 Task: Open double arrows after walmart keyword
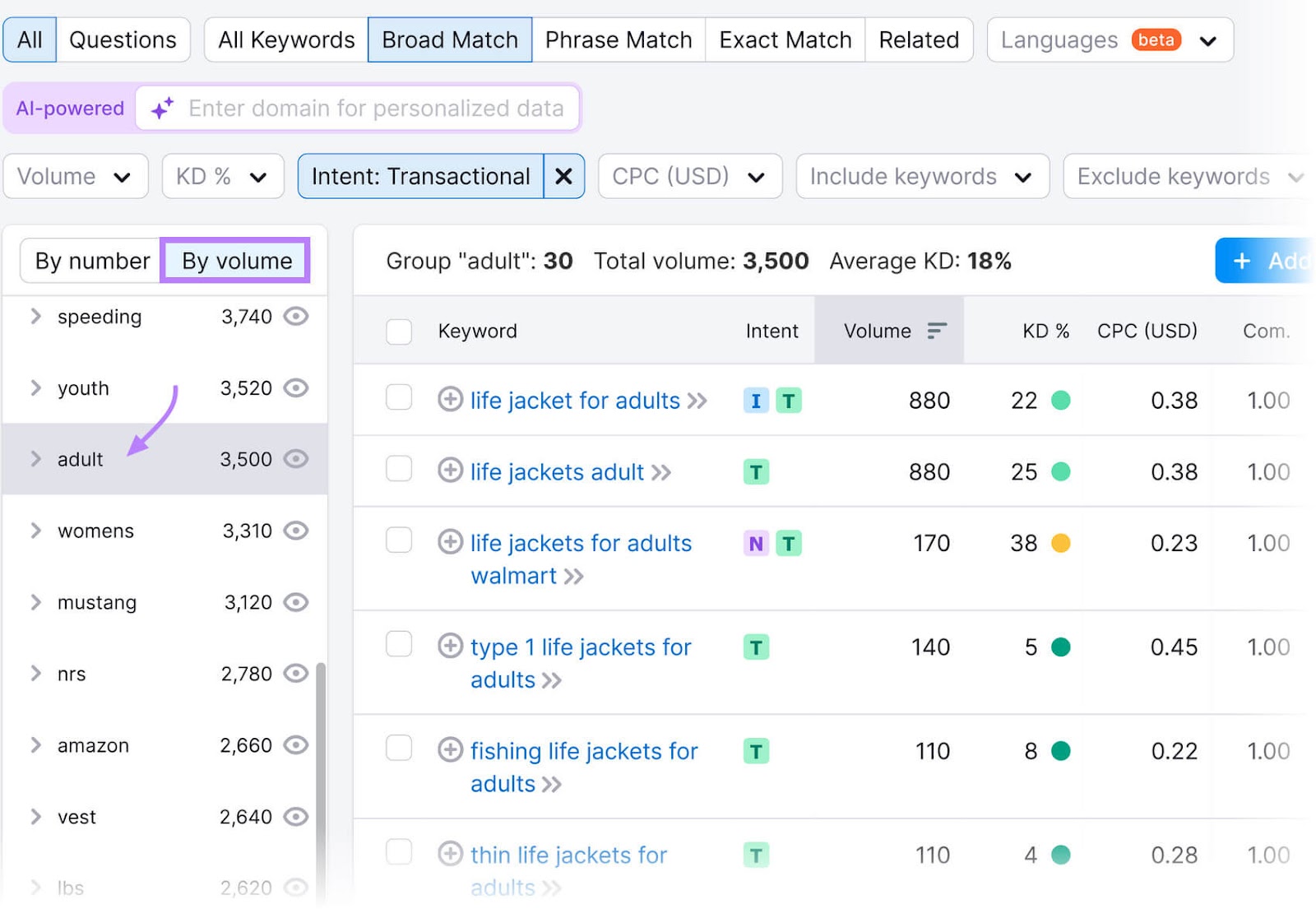click(574, 577)
